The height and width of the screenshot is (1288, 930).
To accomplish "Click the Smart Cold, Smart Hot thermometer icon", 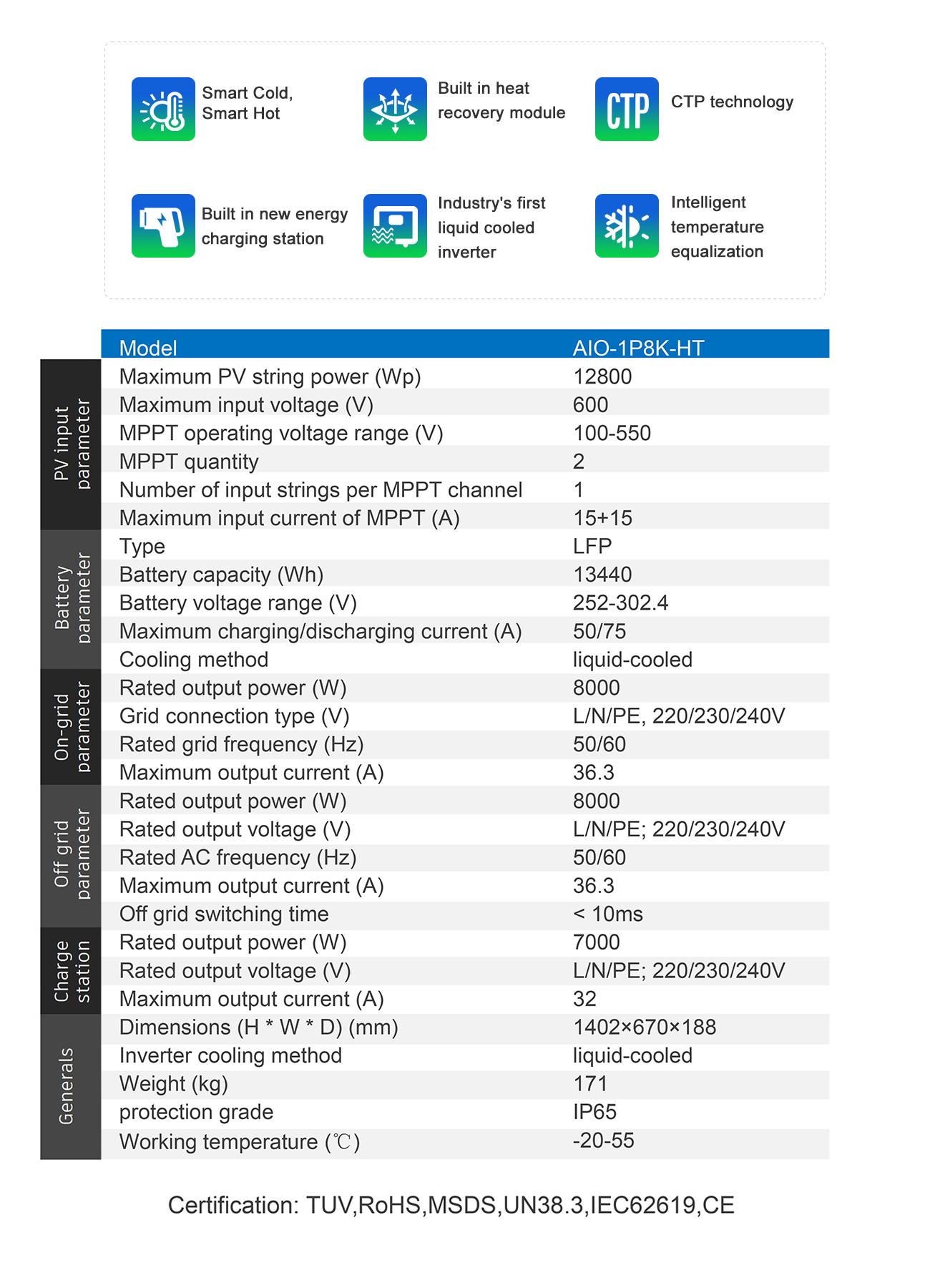I will 163,109.
